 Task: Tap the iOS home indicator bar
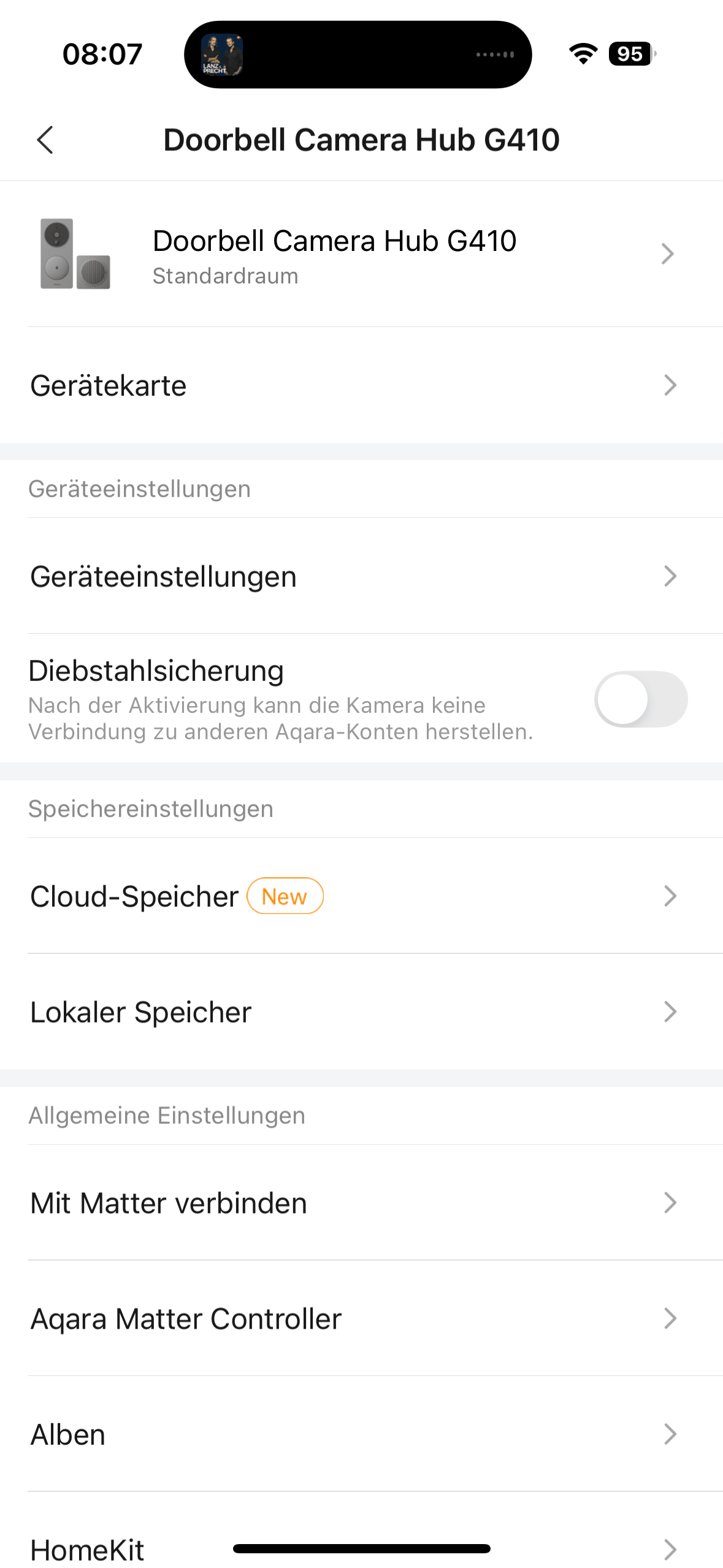[361, 1549]
